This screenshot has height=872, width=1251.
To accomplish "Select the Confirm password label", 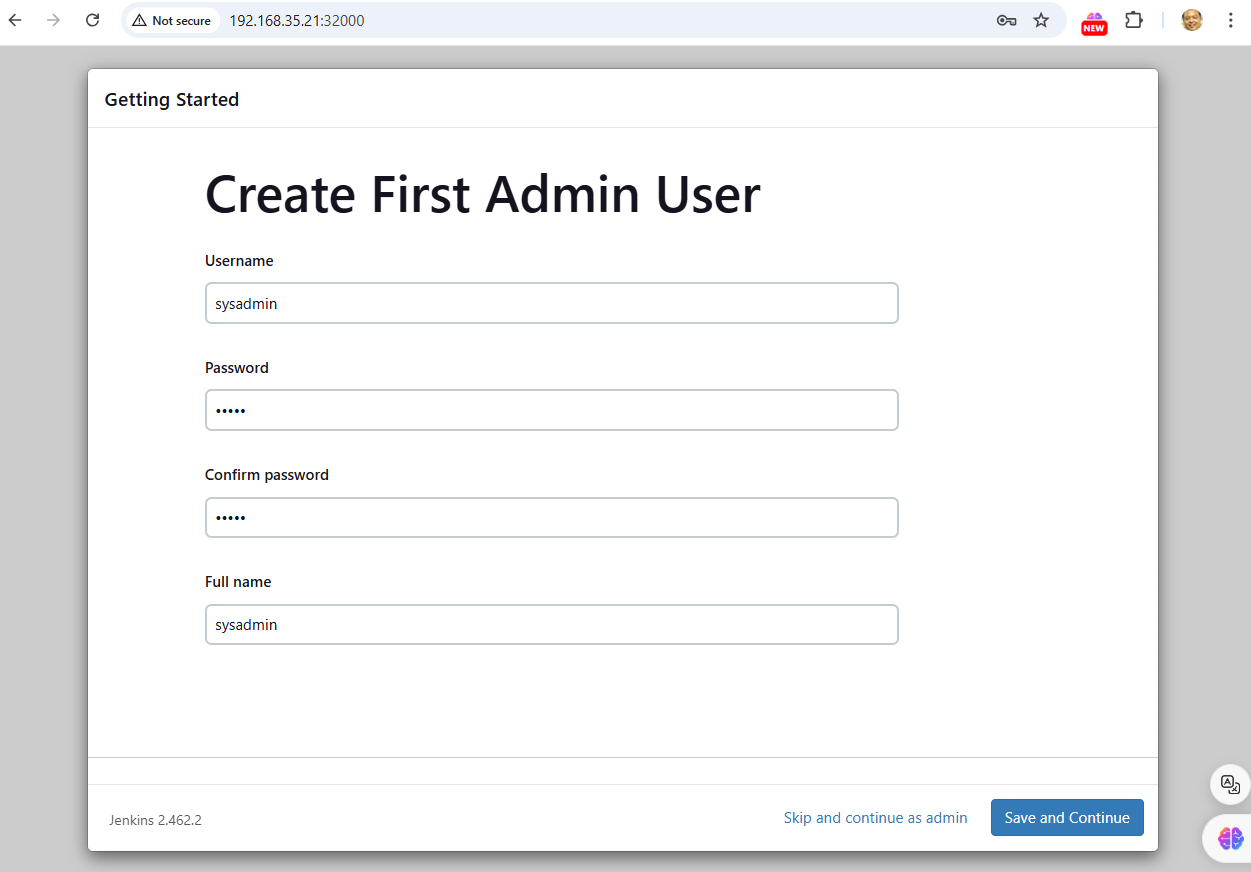I will coord(267,475).
